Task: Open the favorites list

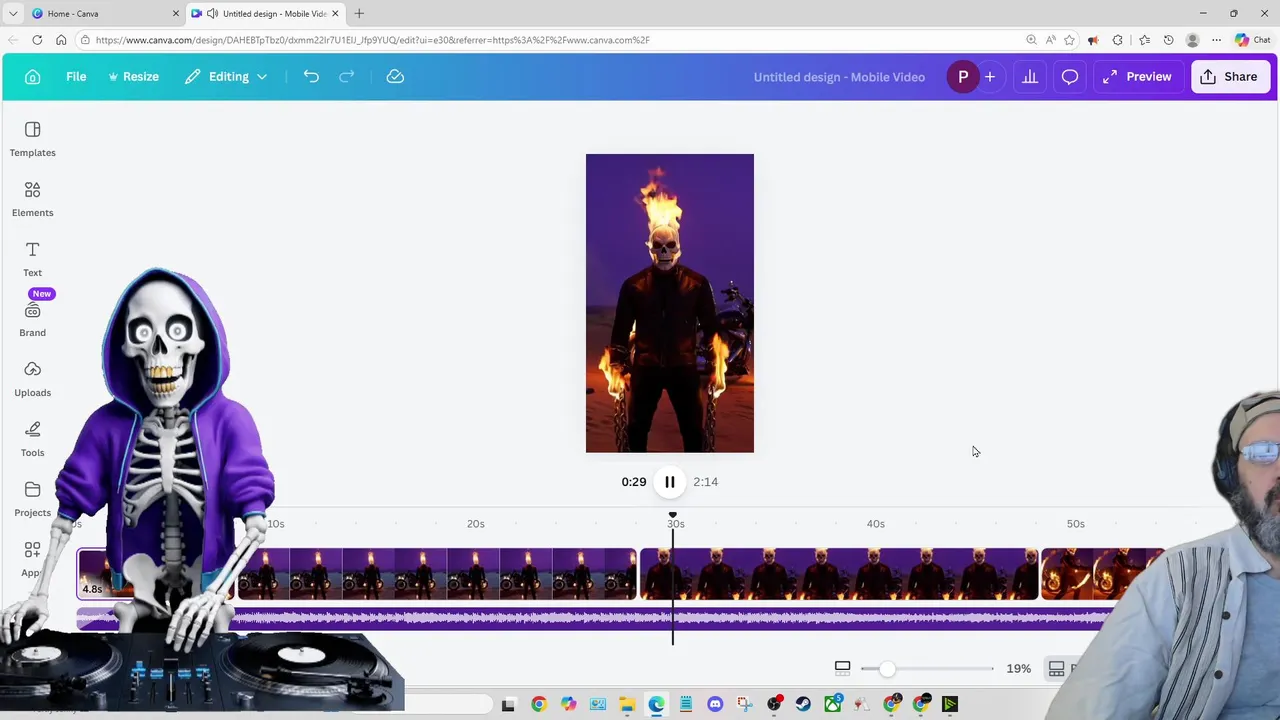Action: [1143, 40]
